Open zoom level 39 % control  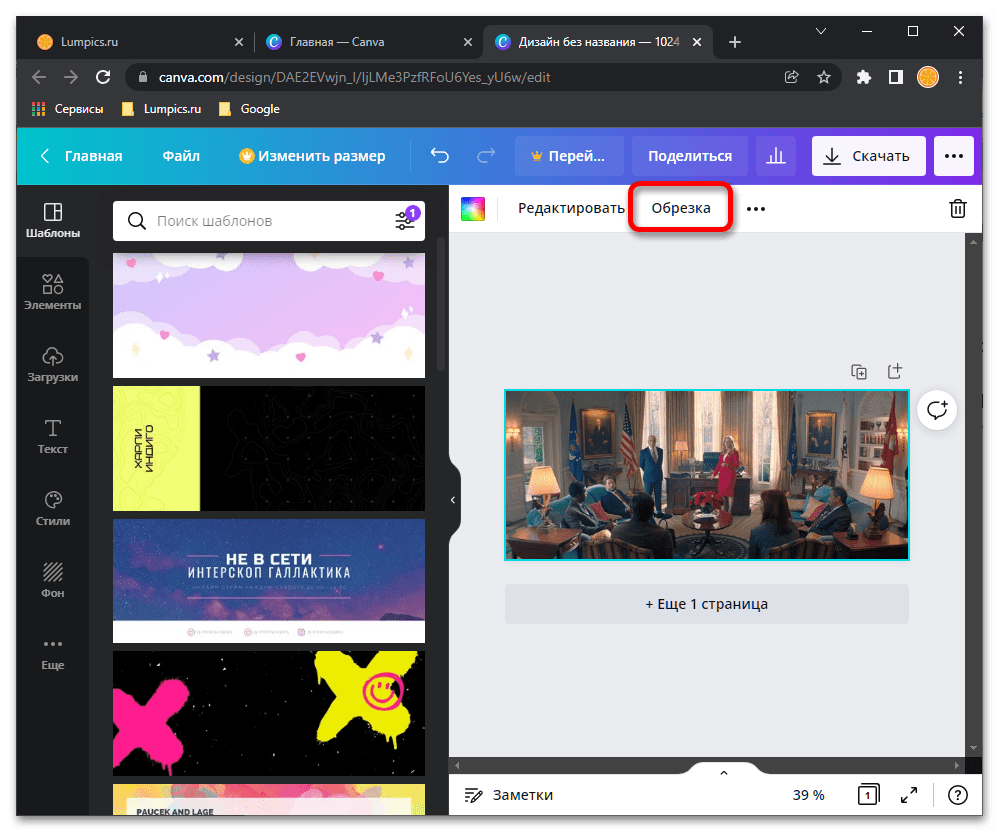[x=808, y=794]
